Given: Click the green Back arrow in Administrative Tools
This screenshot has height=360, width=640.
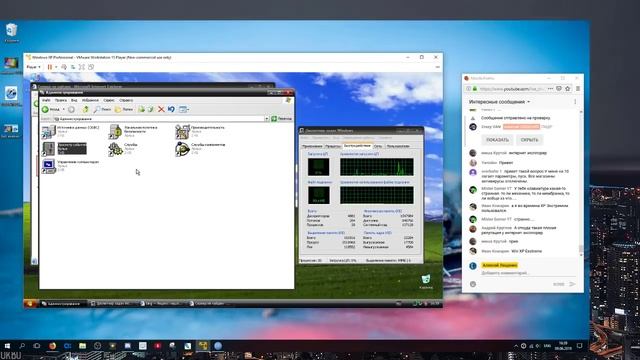Looking at the screenshot, I should (45, 109).
